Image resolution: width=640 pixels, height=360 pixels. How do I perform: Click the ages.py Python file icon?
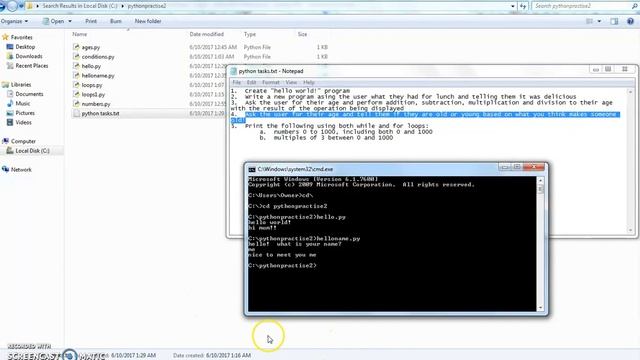point(76,47)
